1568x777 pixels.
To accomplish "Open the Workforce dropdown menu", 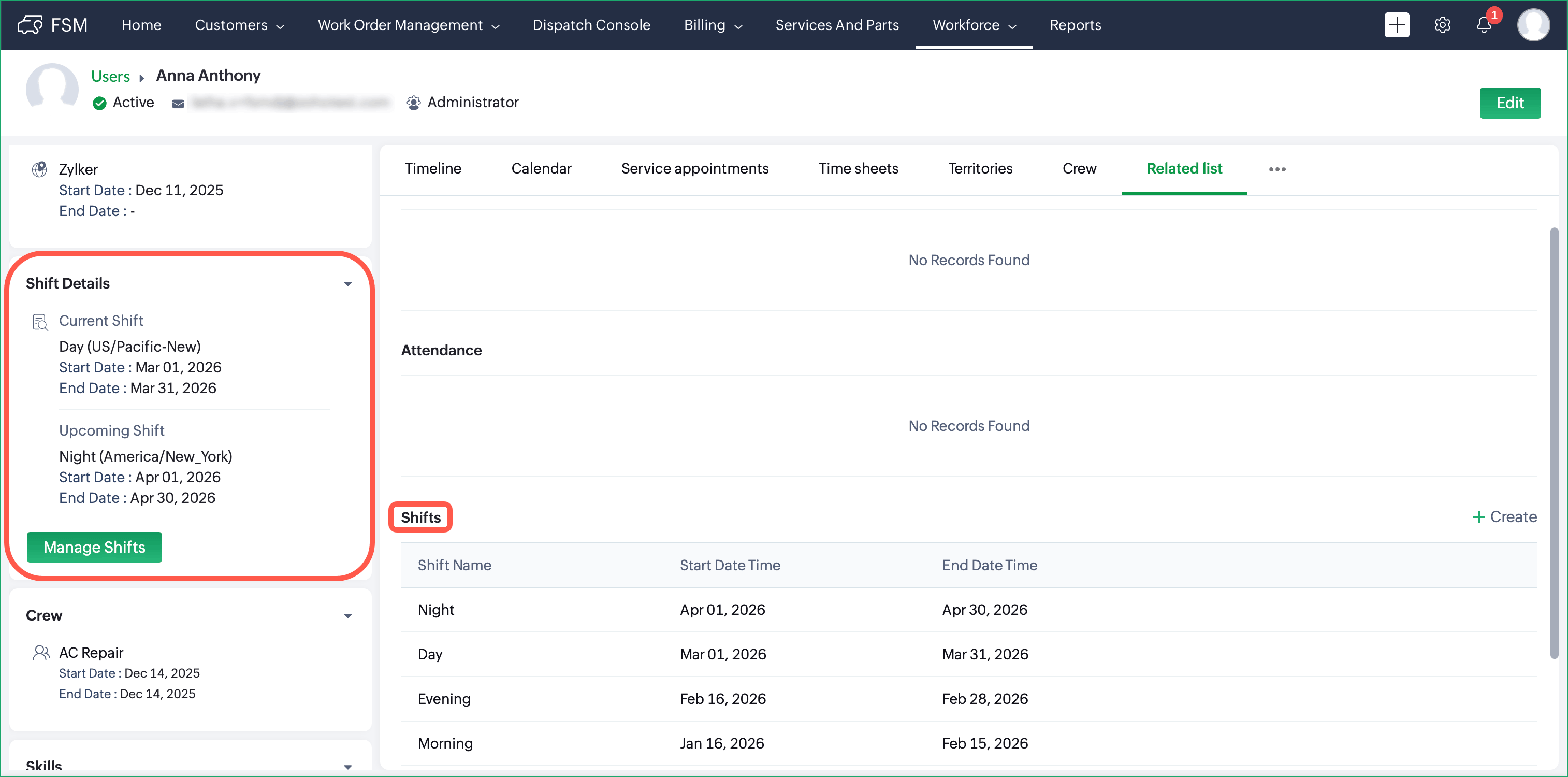I will 974,25.
